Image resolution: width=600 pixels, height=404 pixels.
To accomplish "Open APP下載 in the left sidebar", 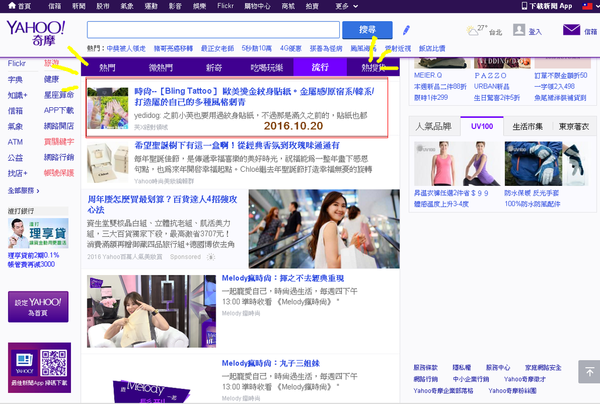I will pyautogui.click(x=59, y=111).
